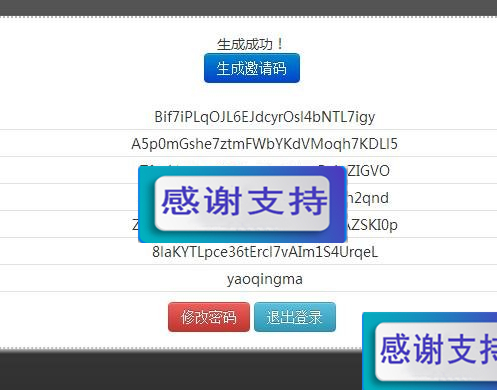This screenshot has width=497, height=390.
Task: Click the bottom-right corner 感谢支持 banner
Action: pos(430,351)
